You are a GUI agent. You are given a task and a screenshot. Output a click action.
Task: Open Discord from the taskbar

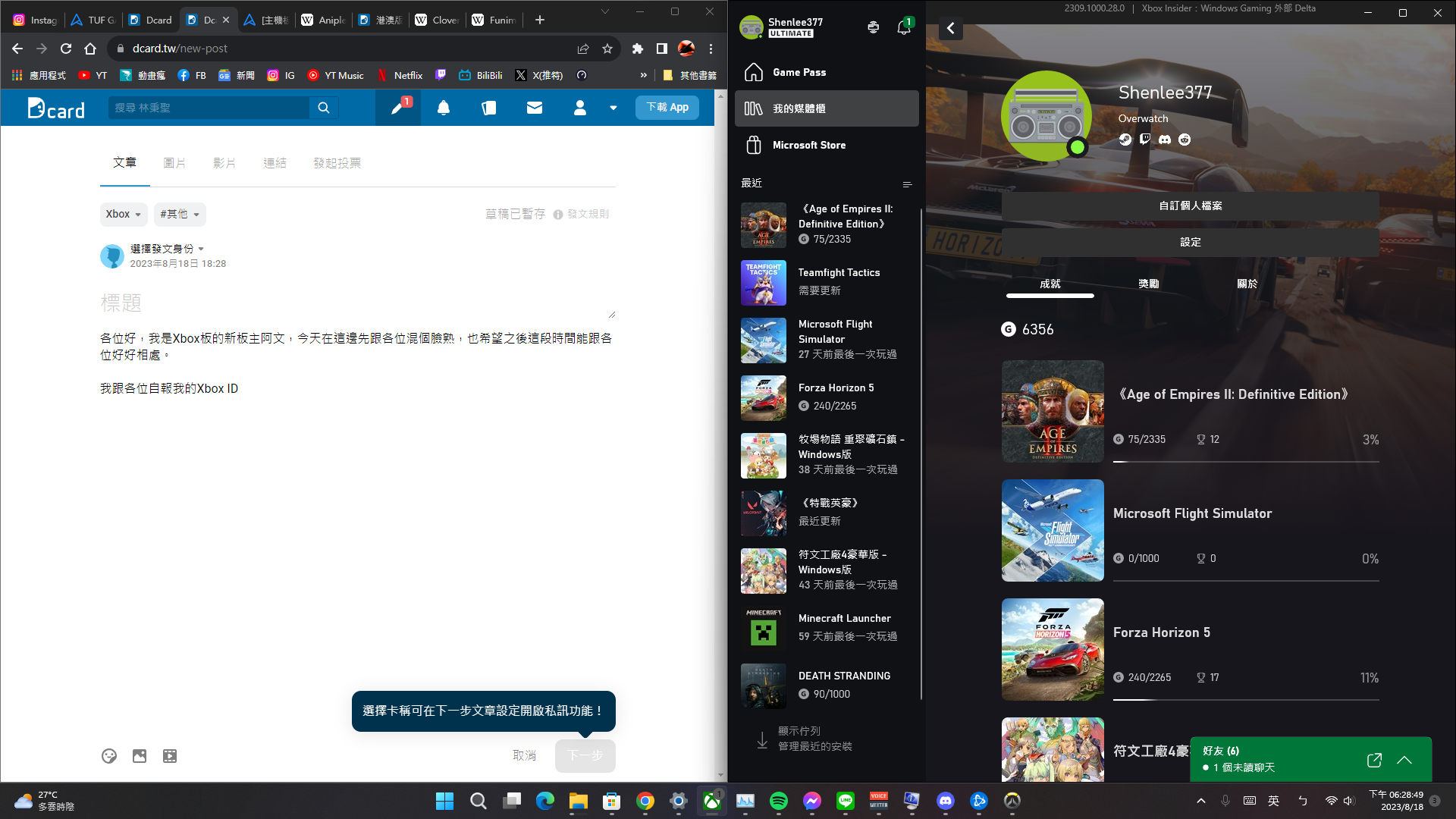946,801
